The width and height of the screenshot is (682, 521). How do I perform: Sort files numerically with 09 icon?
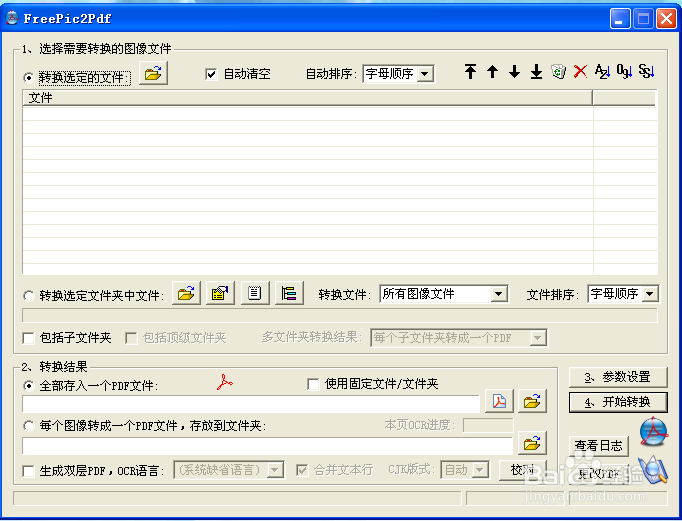click(x=624, y=71)
